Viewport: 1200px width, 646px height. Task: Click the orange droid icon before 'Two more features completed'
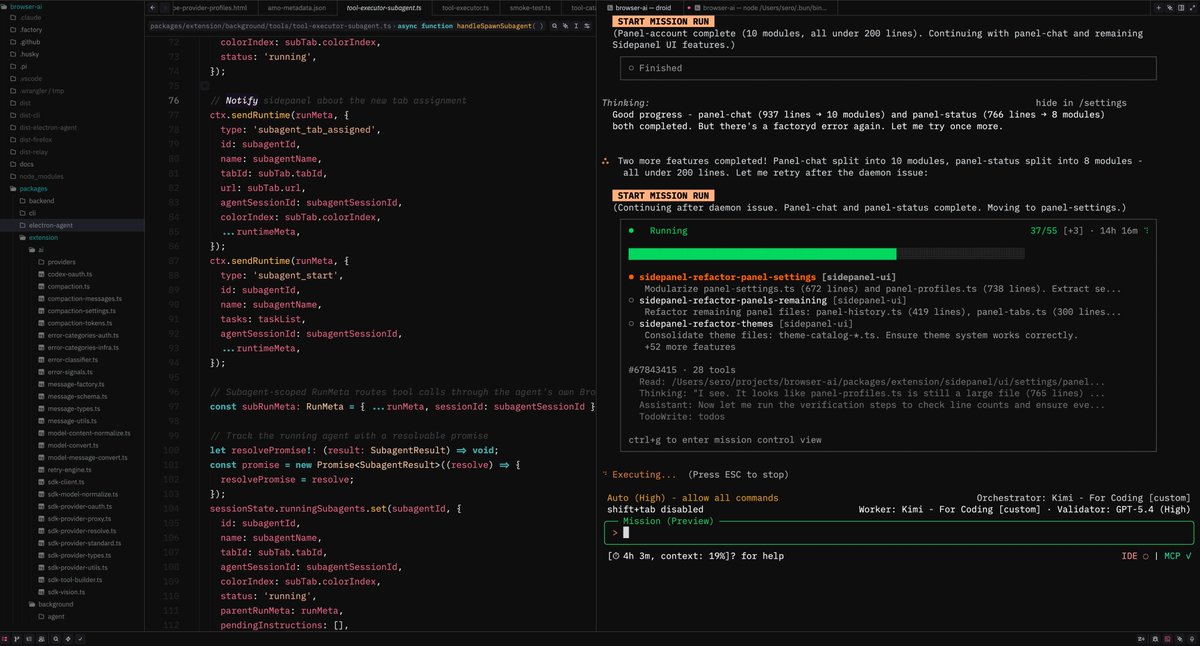pyautogui.click(x=606, y=161)
